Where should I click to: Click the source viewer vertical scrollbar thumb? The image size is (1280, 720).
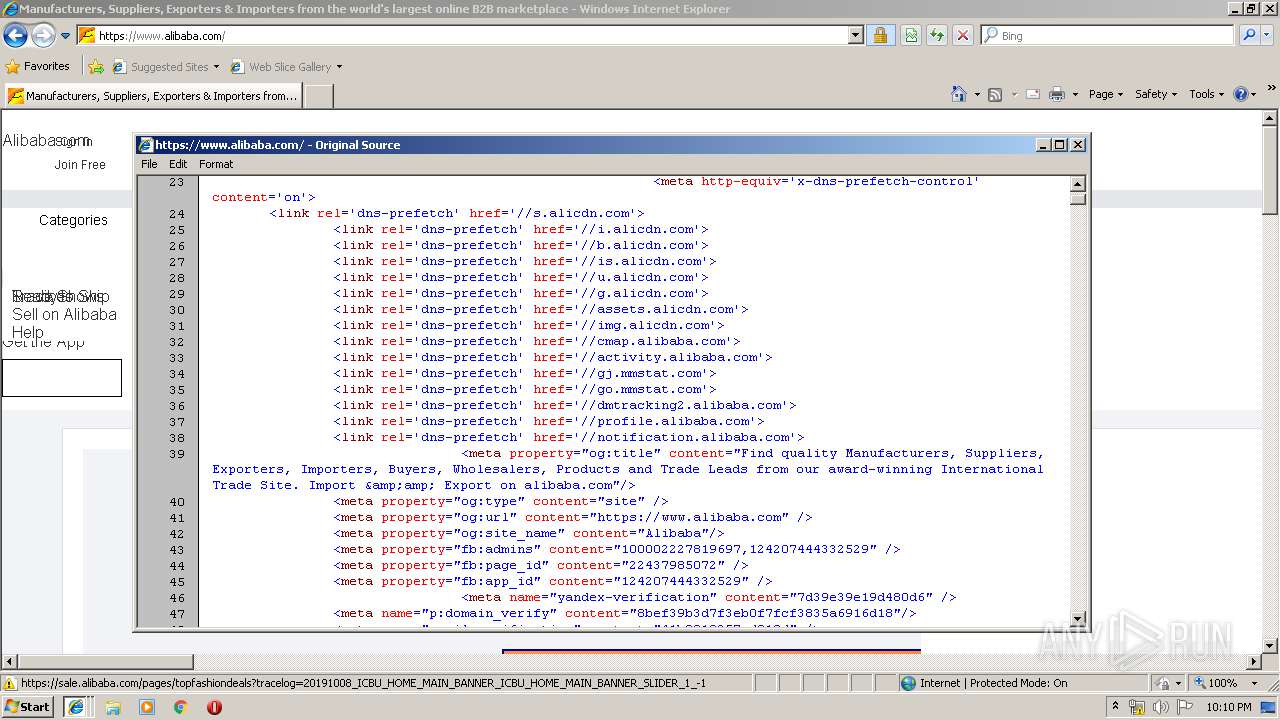[1078, 198]
